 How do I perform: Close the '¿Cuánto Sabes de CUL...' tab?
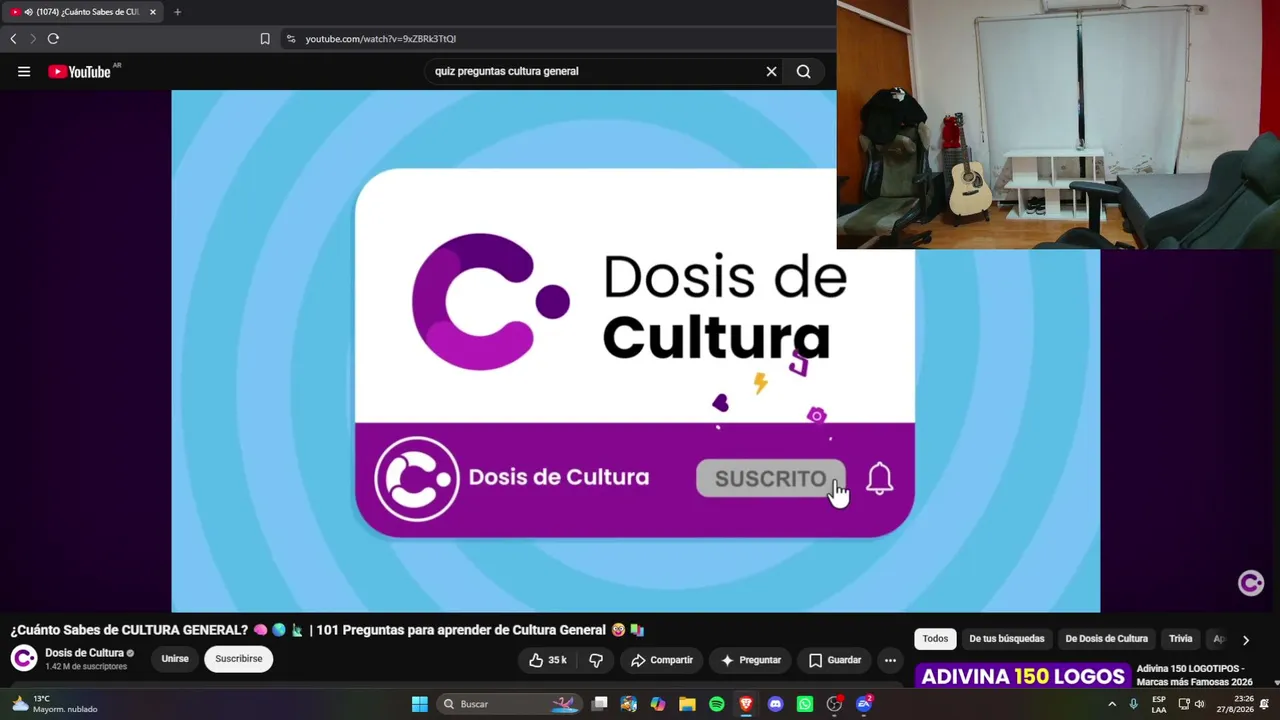(153, 12)
